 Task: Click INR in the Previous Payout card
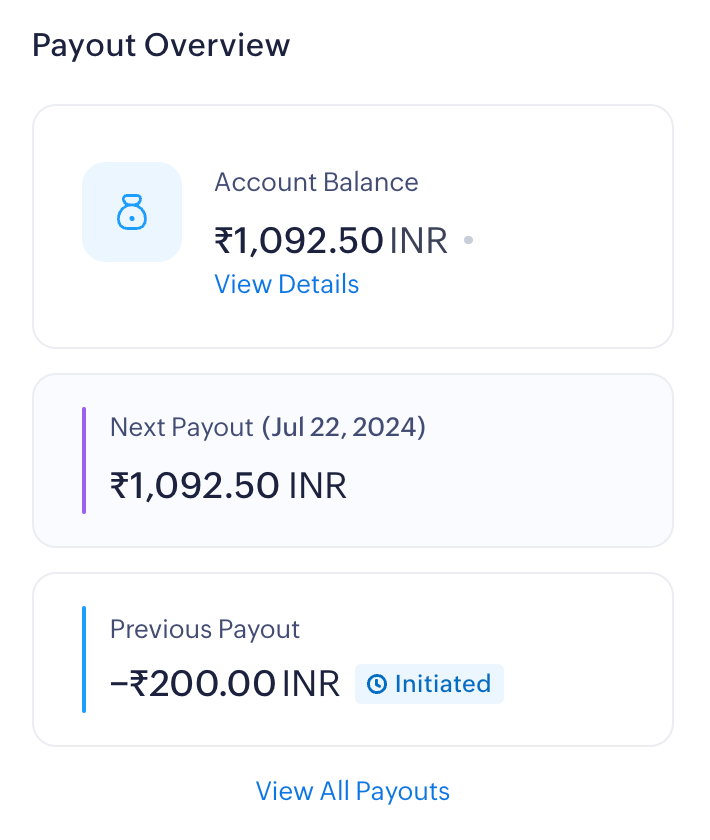[311, 684]
